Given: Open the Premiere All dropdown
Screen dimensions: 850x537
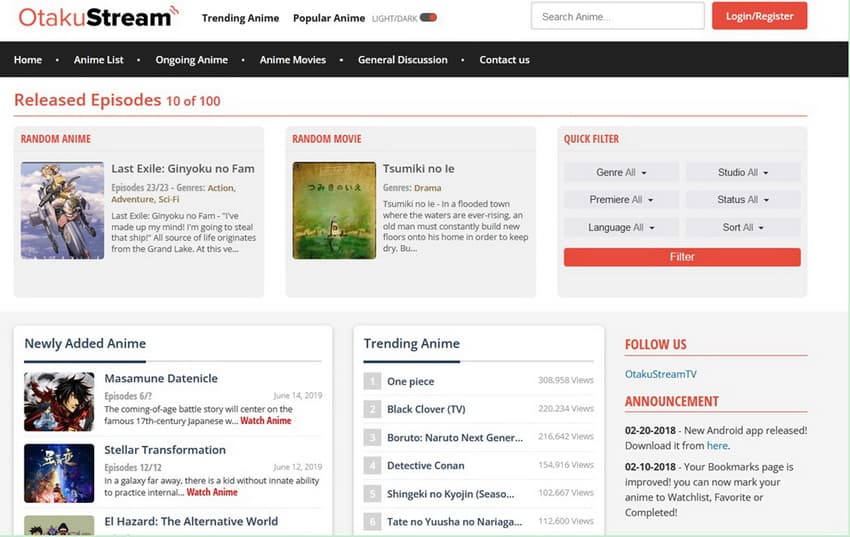Looking at the screenshot, I should (x=621, y=200).
